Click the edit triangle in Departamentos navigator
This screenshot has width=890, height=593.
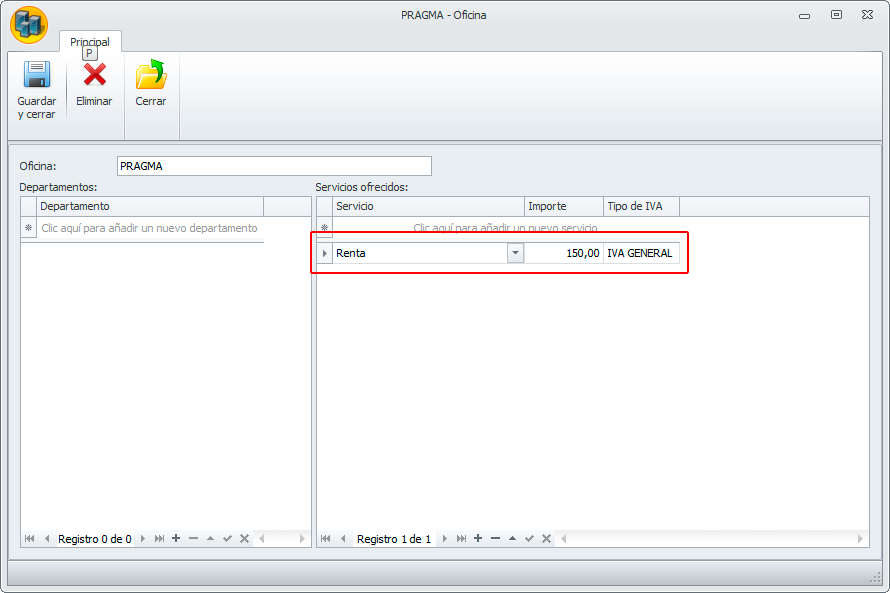211,538
